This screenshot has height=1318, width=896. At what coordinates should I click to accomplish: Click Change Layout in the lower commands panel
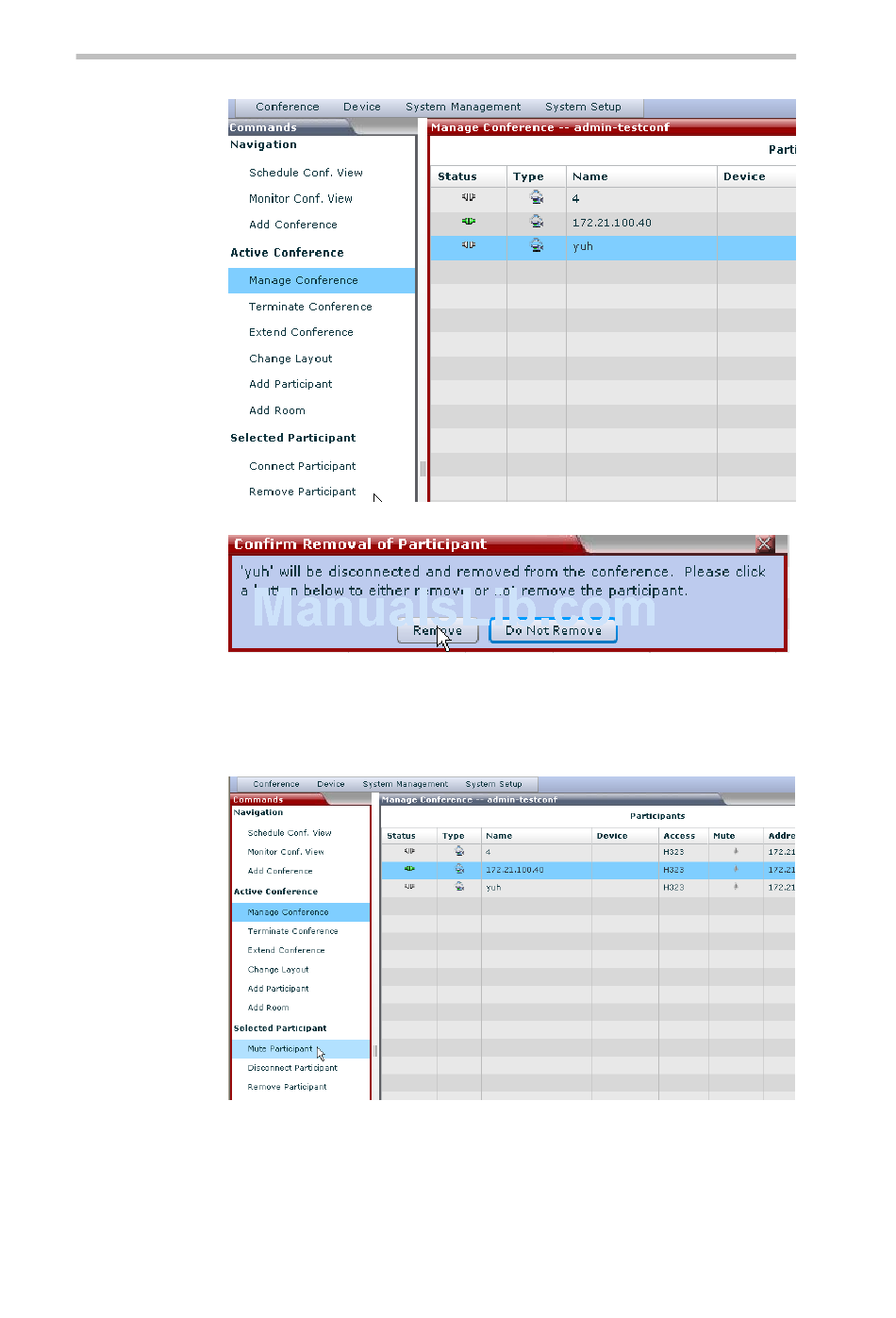(x=278, y=970)
